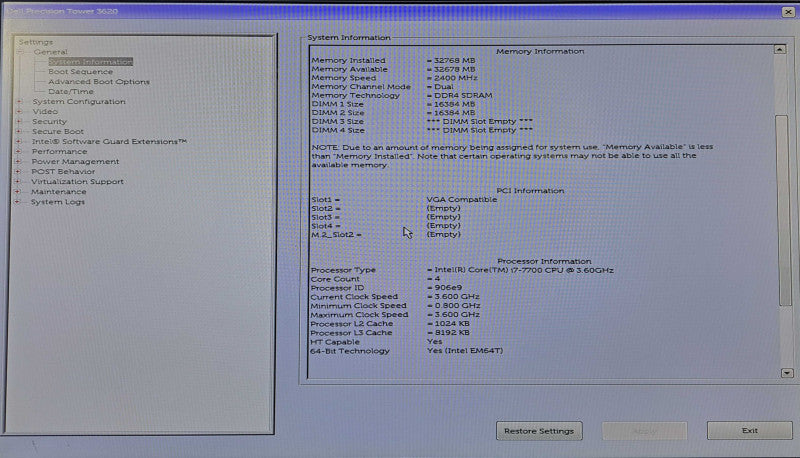Click the Memory Information heading

tap(540, 51)
